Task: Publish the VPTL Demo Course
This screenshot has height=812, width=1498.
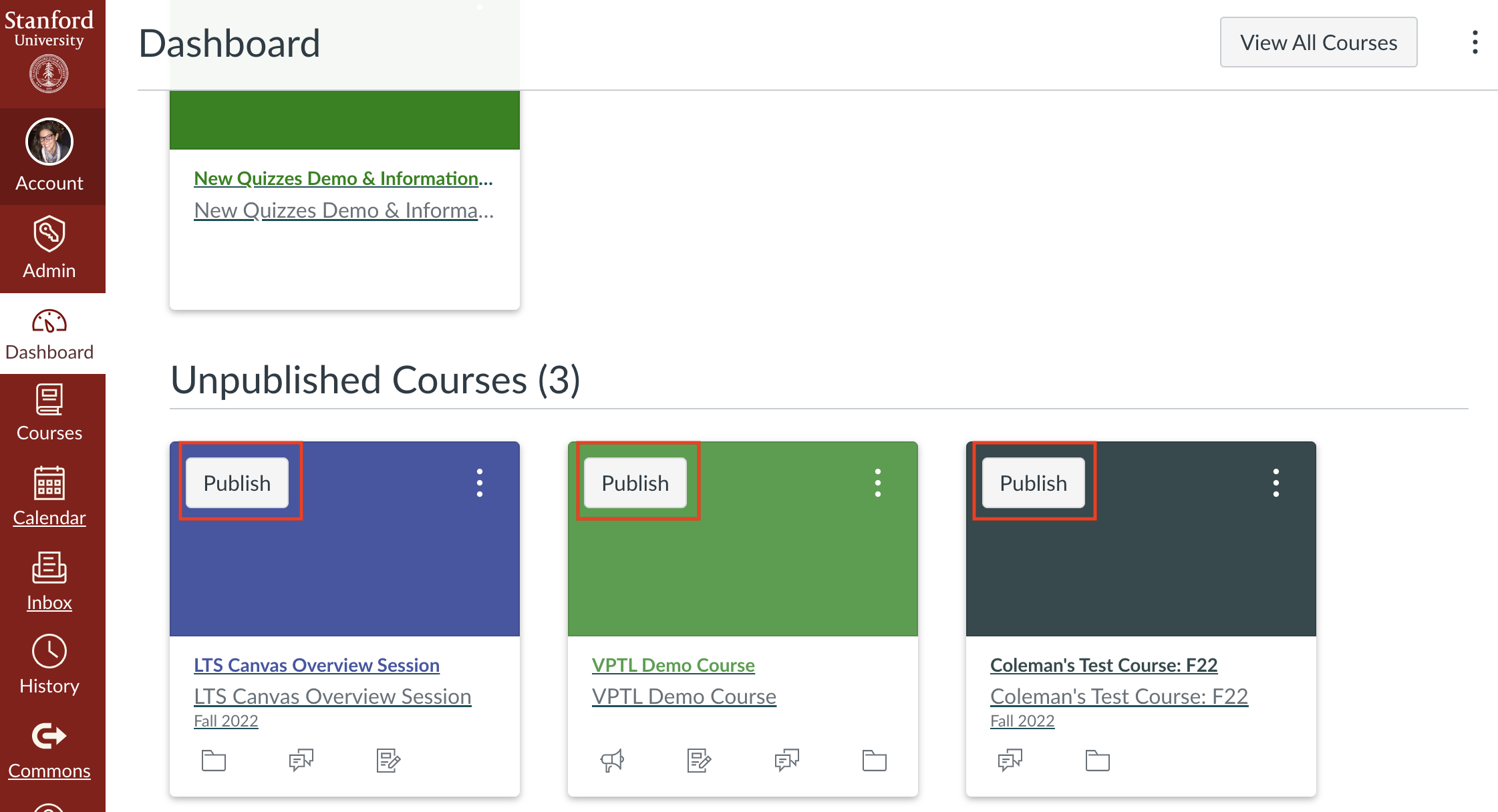Action: [635, 483]
